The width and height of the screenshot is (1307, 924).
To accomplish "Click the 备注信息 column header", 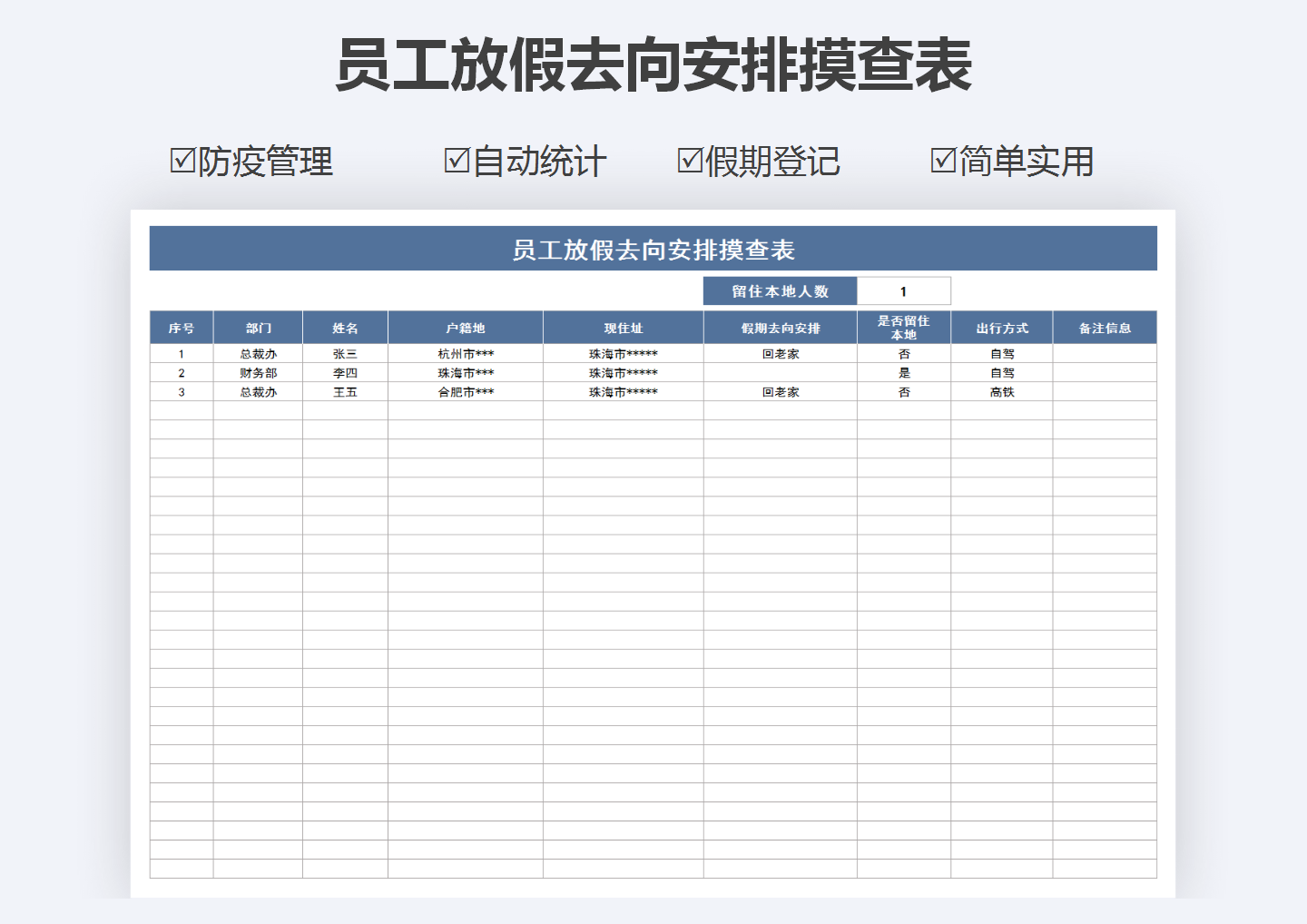I will point(1105,327).
